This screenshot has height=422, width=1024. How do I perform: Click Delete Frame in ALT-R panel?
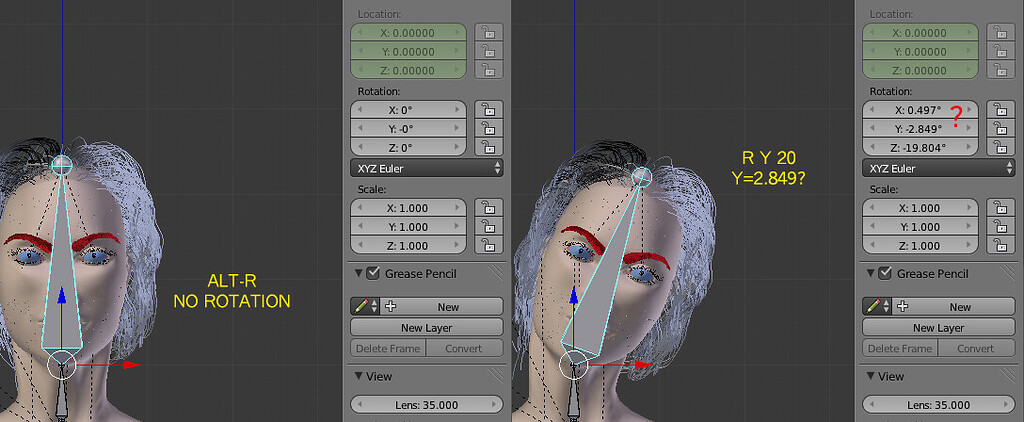389,348
